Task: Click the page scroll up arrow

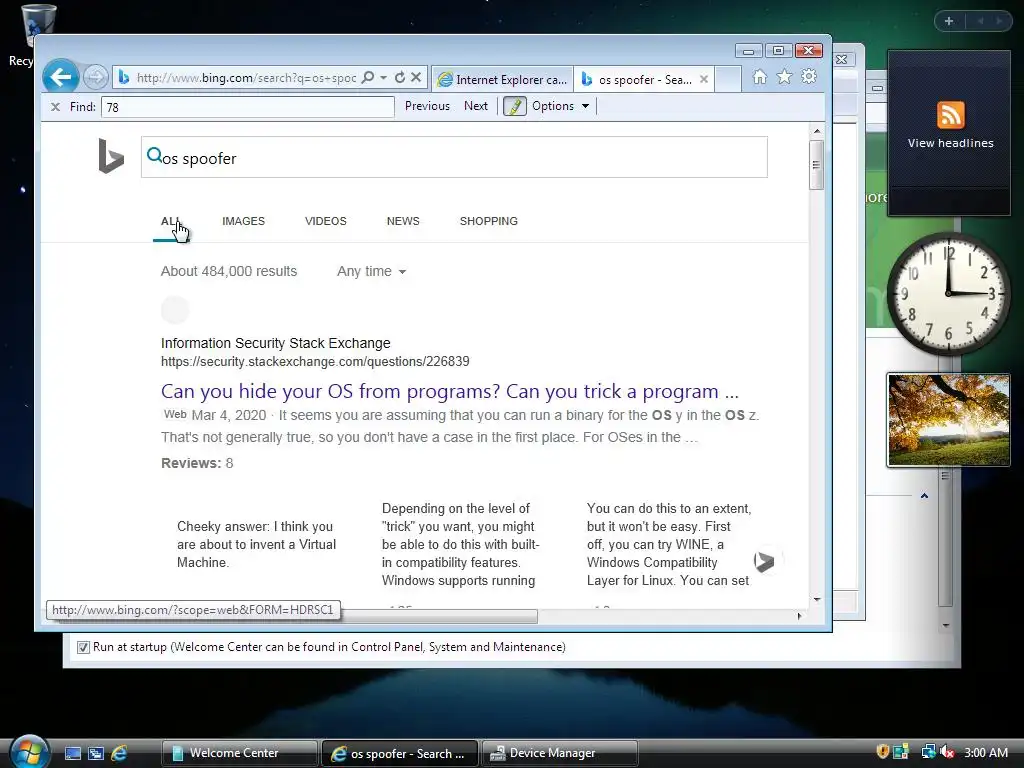Action: (816, 131)
